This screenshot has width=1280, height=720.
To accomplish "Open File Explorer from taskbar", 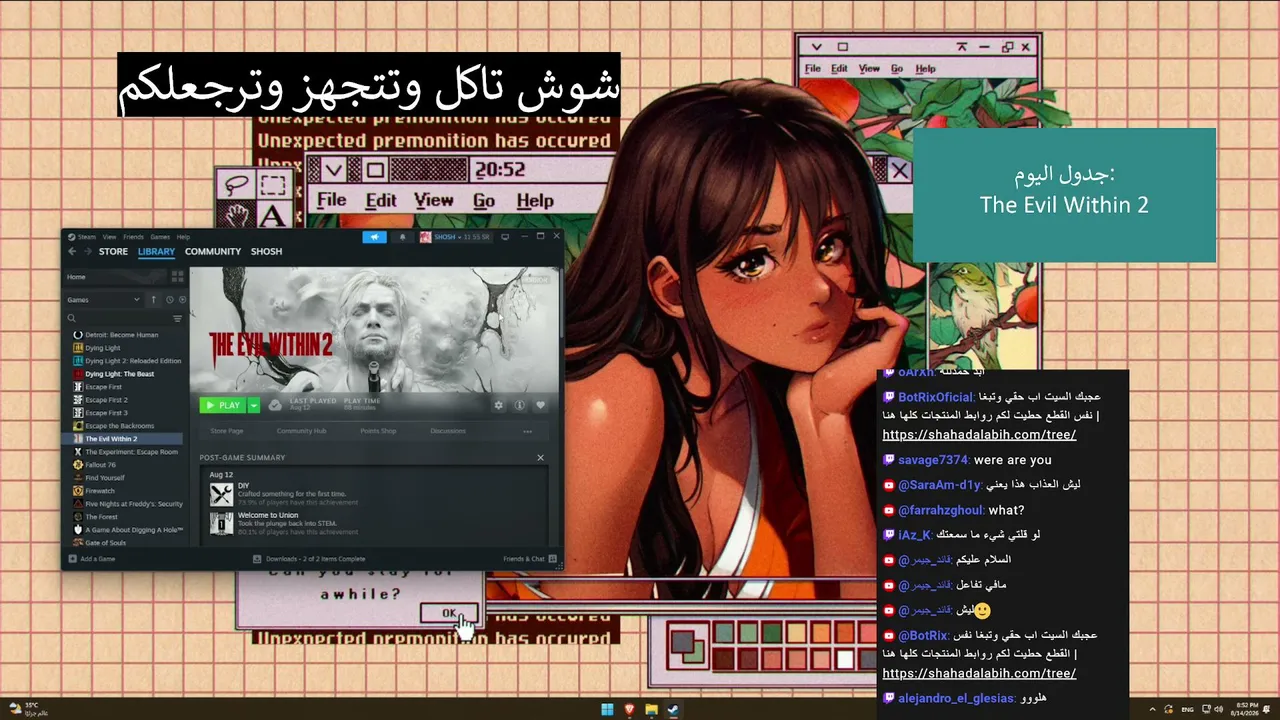I will pos(651,710).
